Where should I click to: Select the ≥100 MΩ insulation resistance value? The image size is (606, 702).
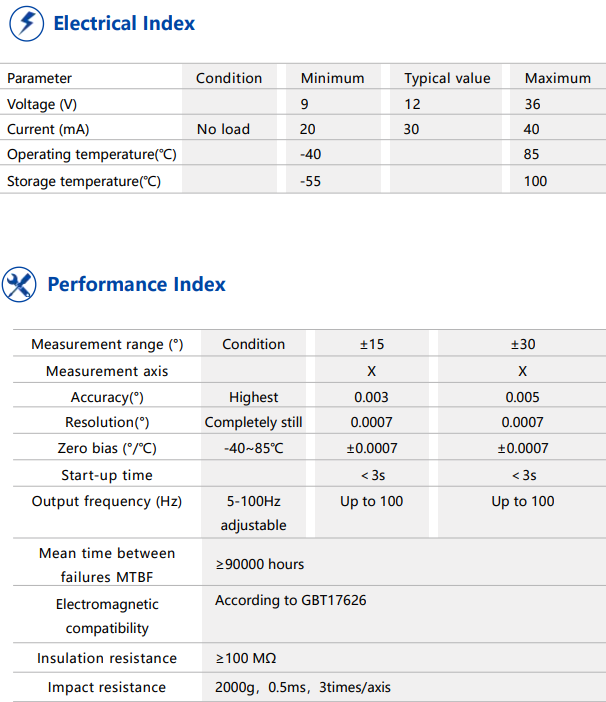click(x=246, y=658)
